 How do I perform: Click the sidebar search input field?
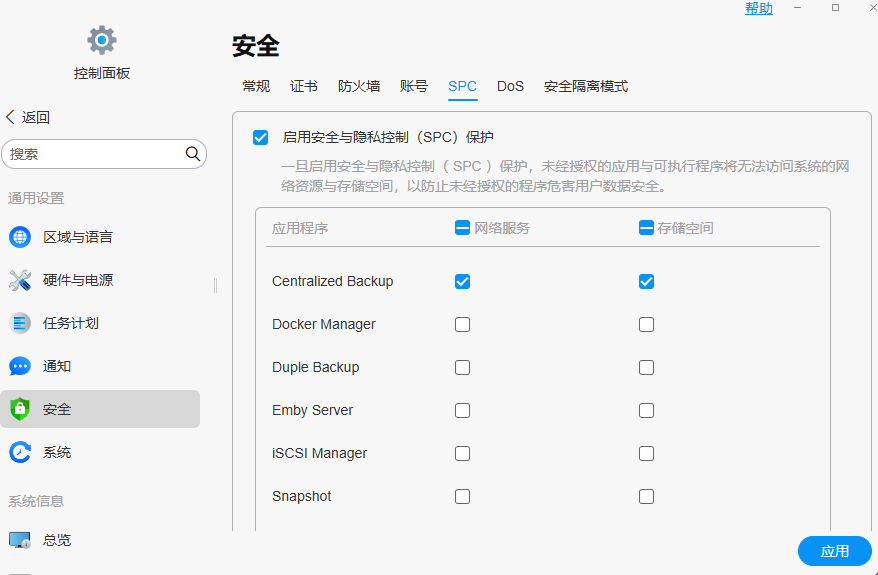pyautogui.click(x=95, y=154)
